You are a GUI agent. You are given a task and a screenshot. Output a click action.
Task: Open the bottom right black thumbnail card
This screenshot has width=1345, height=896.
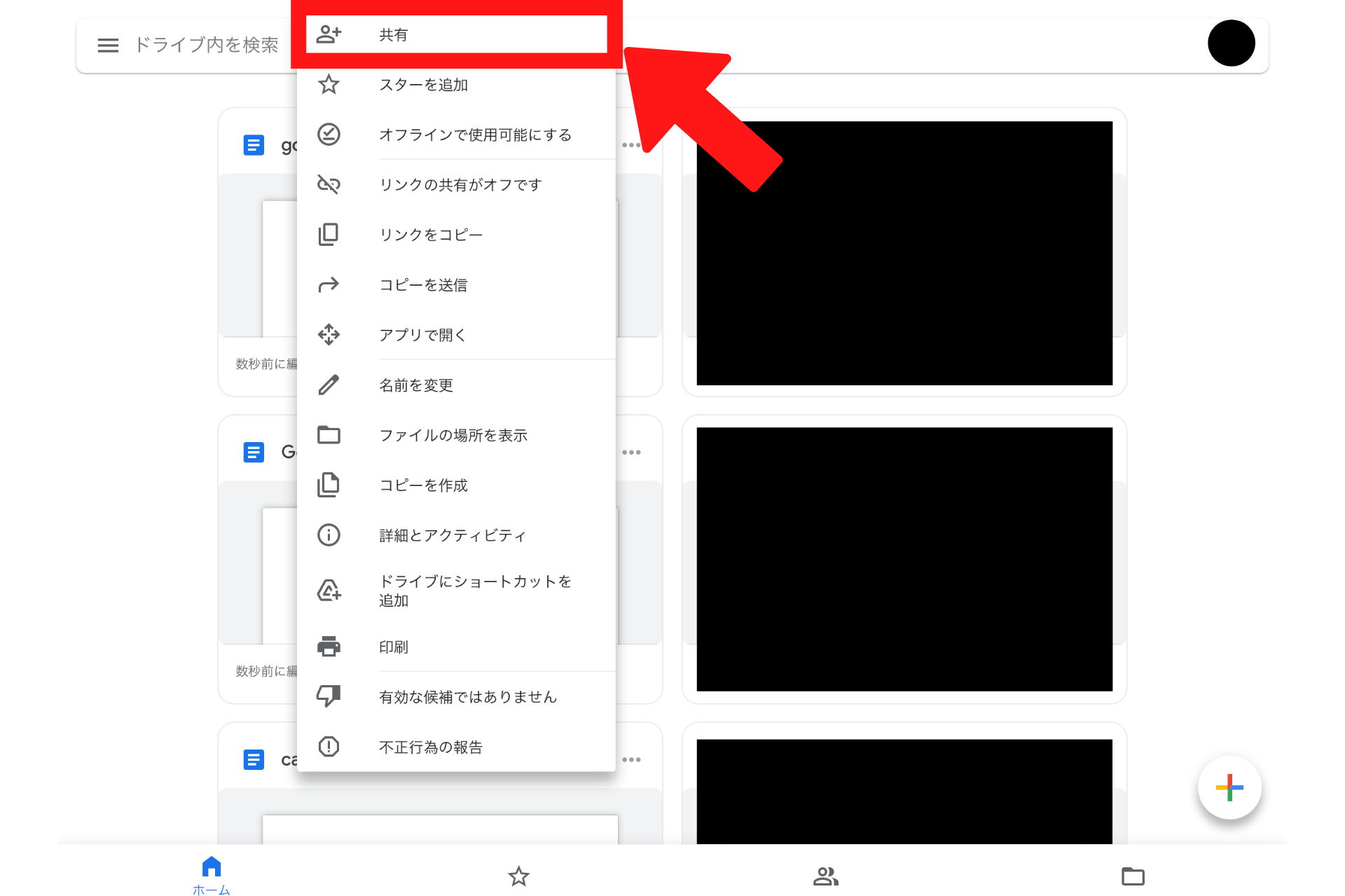click(904, 792)
